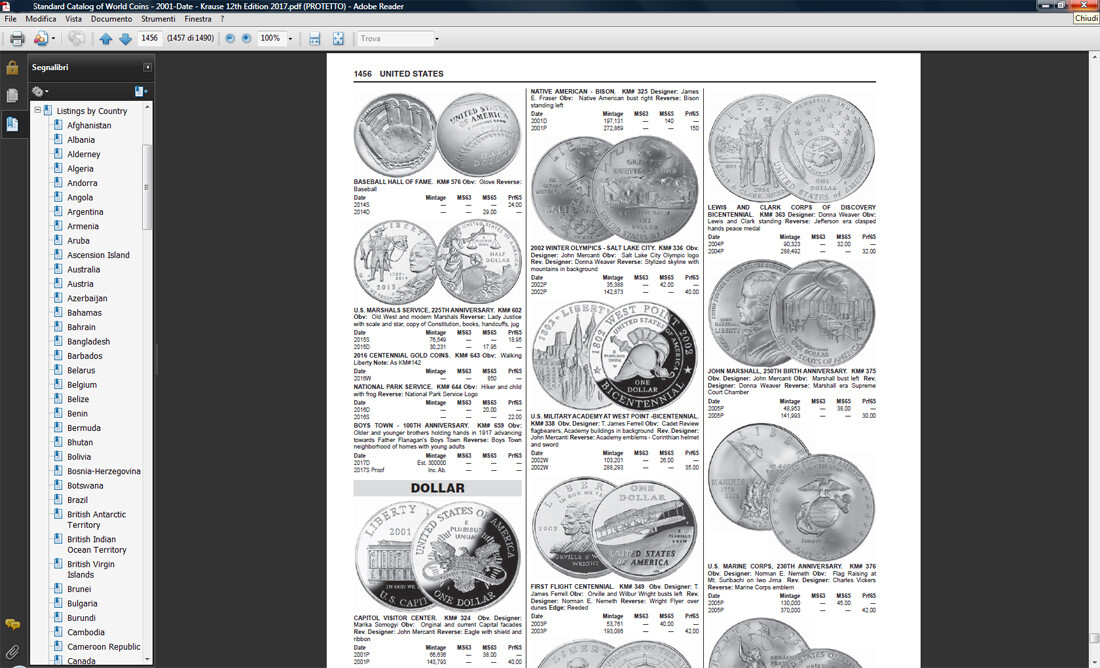
Task: Select the Belgium bookmark
Action: coord(82,385)
